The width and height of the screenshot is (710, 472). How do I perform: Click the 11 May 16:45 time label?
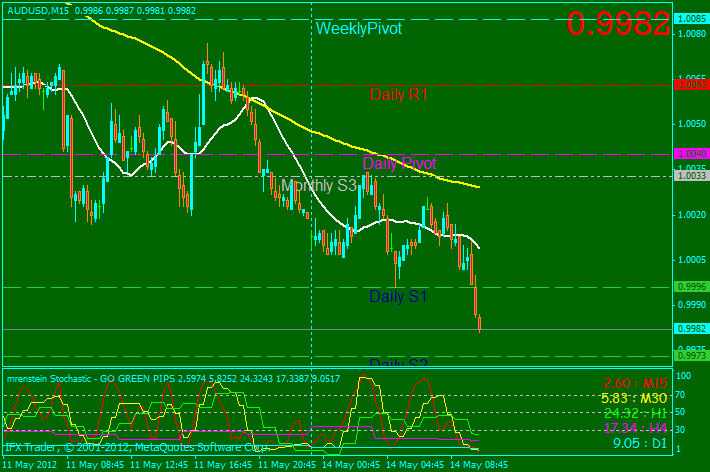222,465
